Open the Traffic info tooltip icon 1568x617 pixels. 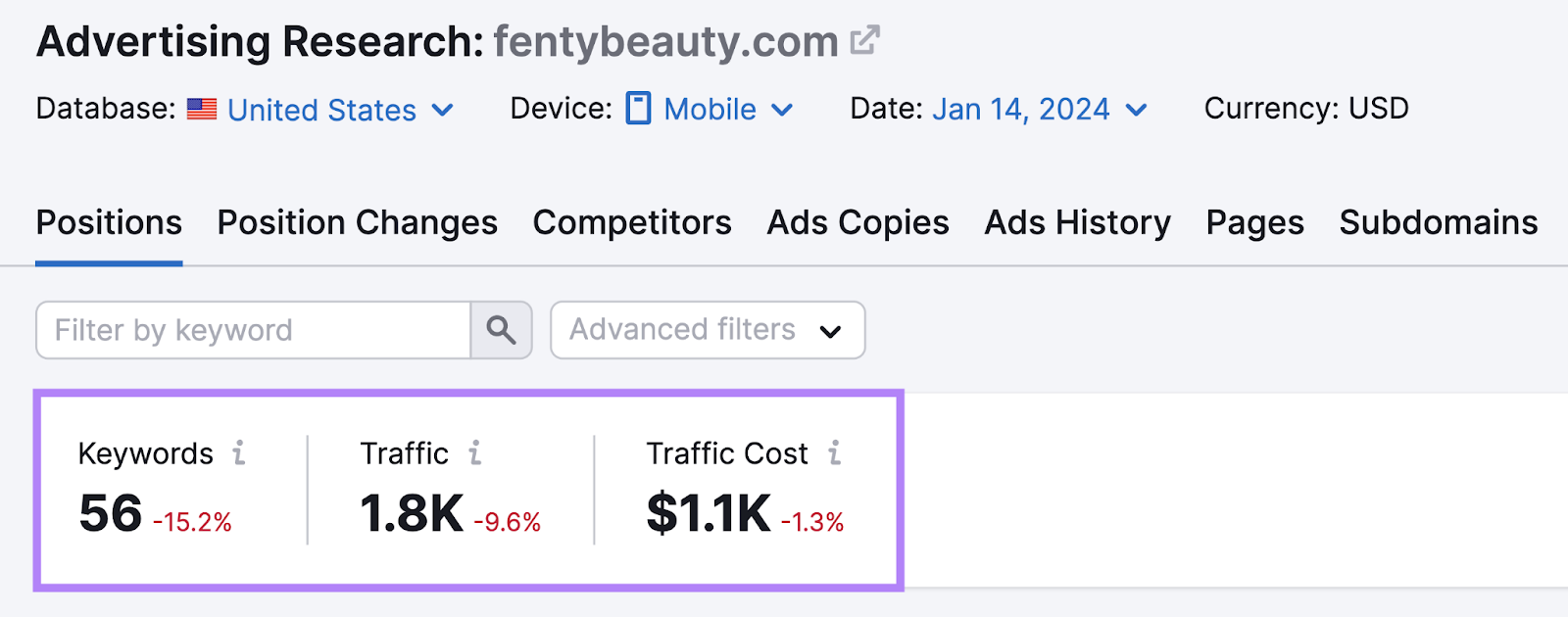point(476,452)
